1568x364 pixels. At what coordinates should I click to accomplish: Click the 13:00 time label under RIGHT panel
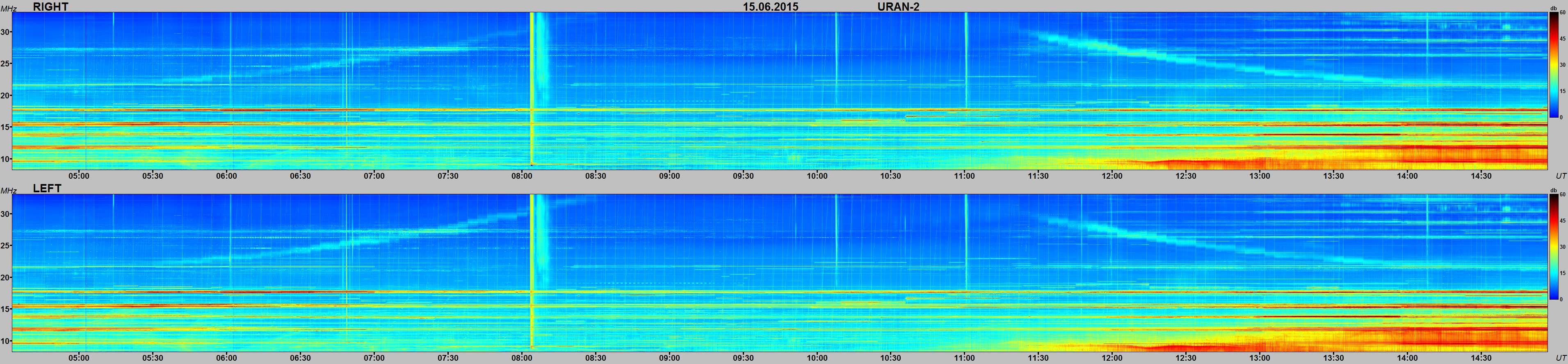tap(1260, 176)
